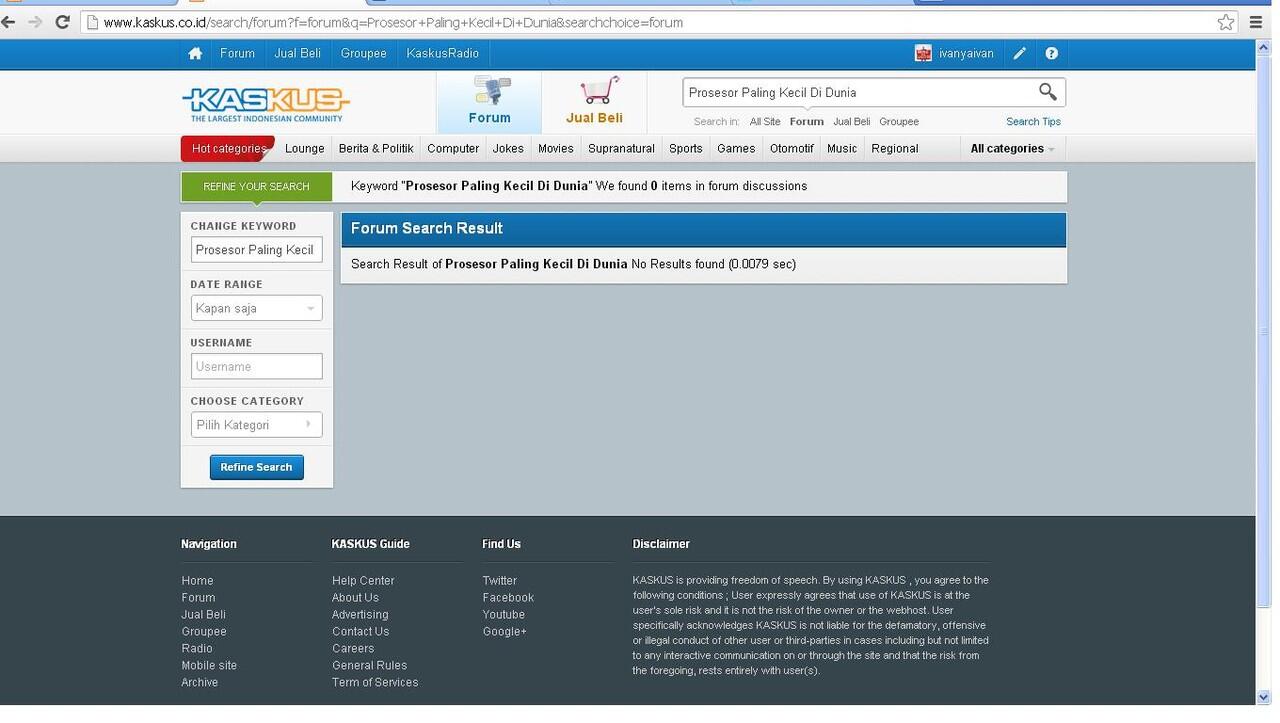Image resolution: width=1280 pixels, height=723 pixels.
Task: Open the Music category
Action: pos(842,149)
